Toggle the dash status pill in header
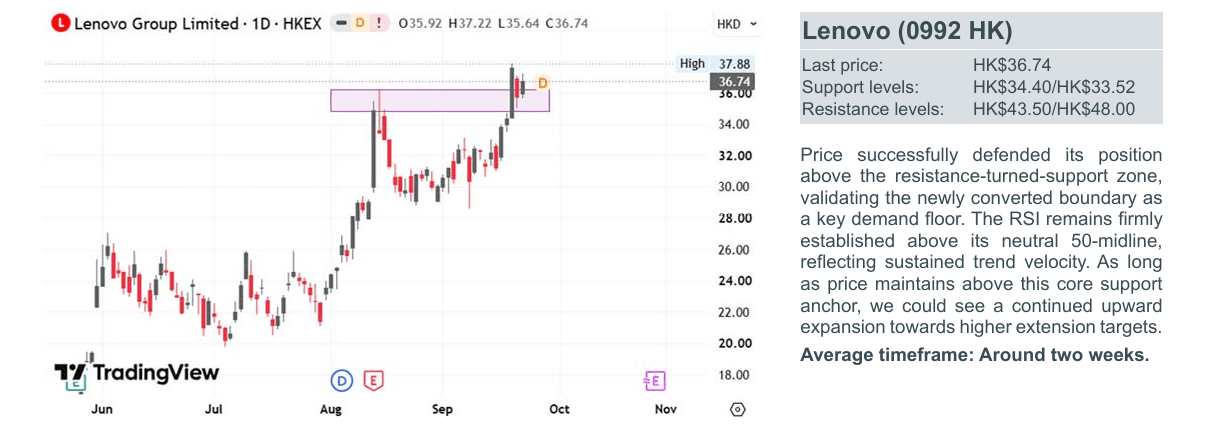The image size is (1206, 442). [341, 23]
